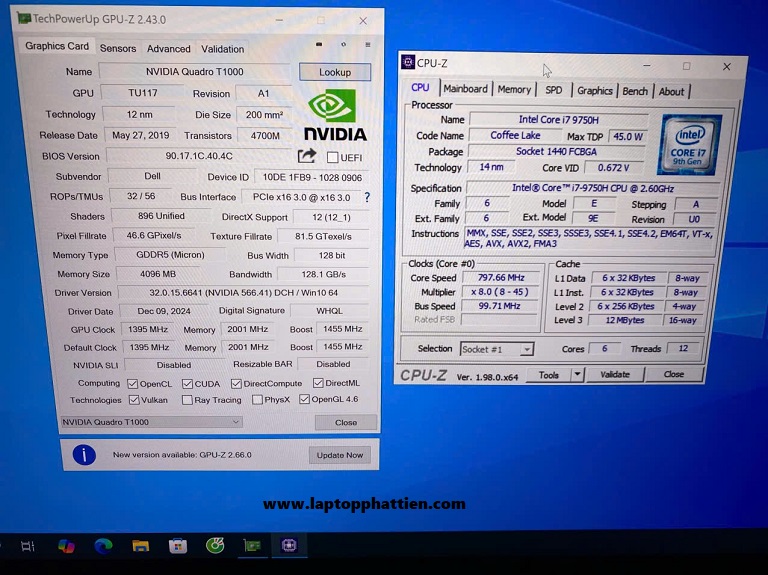Open the CPU-Z Graphics tab
Screen dimensions: 768x575
pyautogui.click(x=595, y=91)
